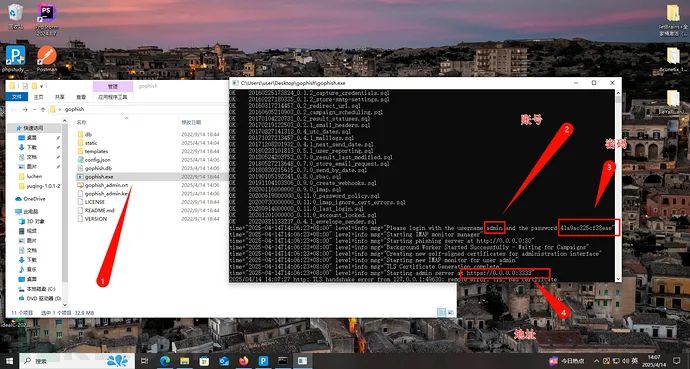The height and width of the screenshot is (369, 690).
Task: Open Microsoft Store from the taskbar
Action: coord(204,361)
